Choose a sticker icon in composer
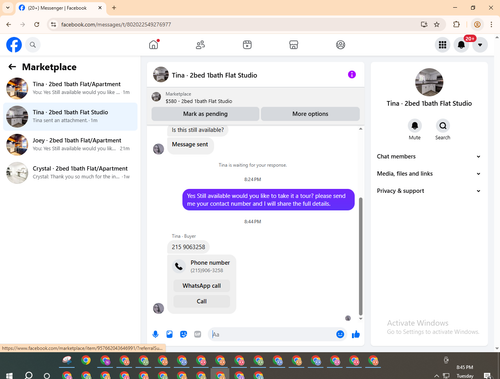500x379 pixels. (183, 334)
